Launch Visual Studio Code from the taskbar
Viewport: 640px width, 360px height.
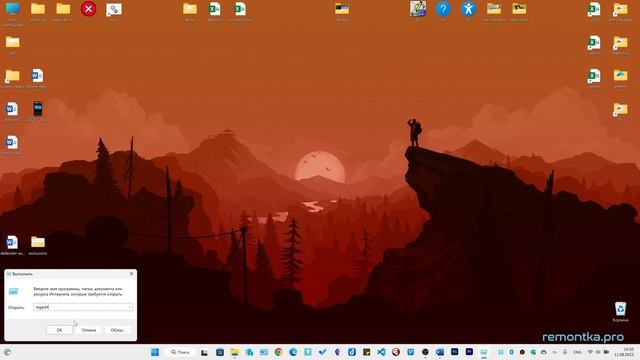pos(381,352)
